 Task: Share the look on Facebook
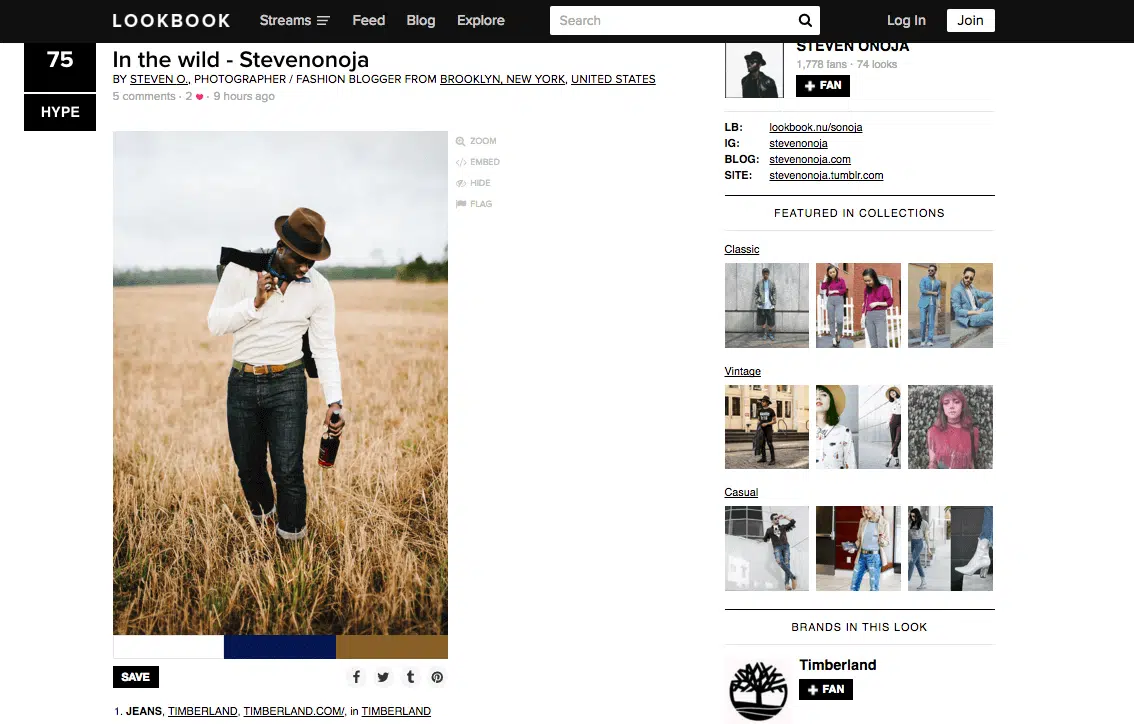coord(356,677)
